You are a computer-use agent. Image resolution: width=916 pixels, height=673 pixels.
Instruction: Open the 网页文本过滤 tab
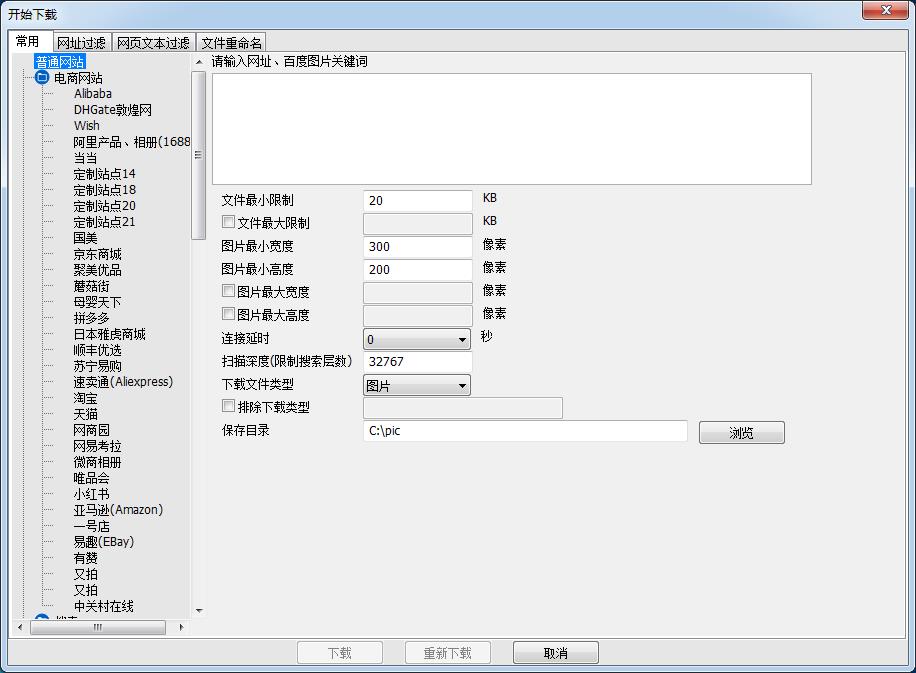point(153,43)
